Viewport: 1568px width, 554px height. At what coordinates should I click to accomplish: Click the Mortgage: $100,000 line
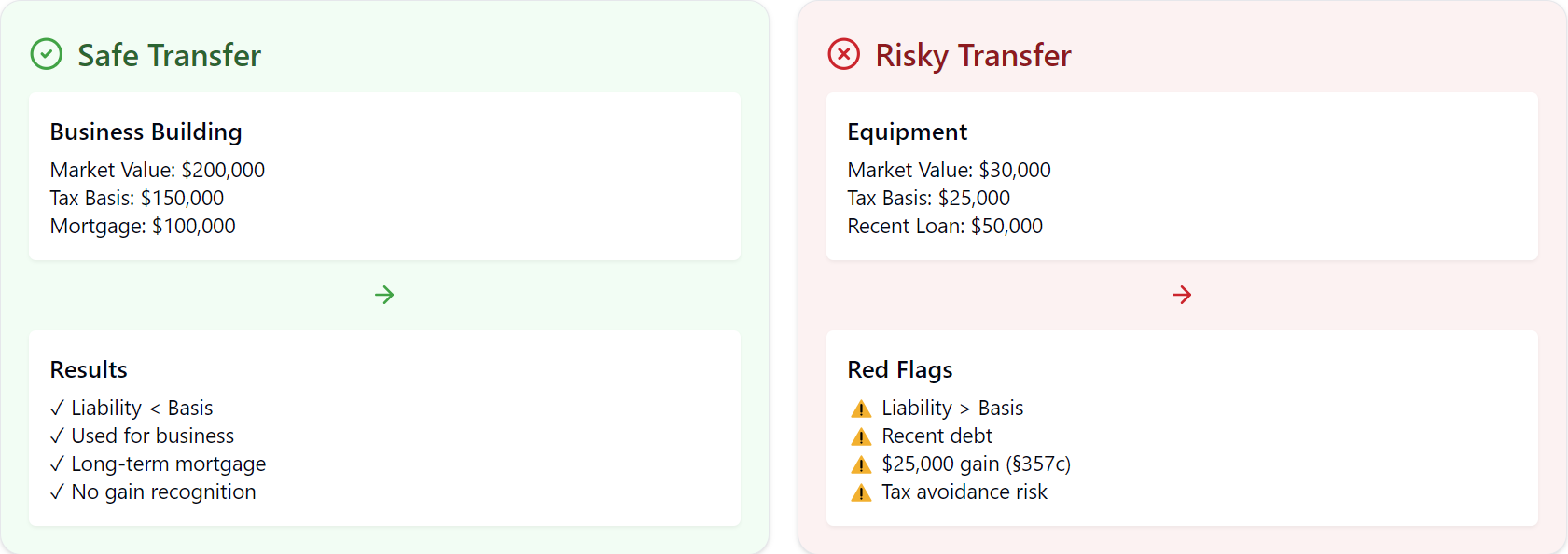click(143, 226)
